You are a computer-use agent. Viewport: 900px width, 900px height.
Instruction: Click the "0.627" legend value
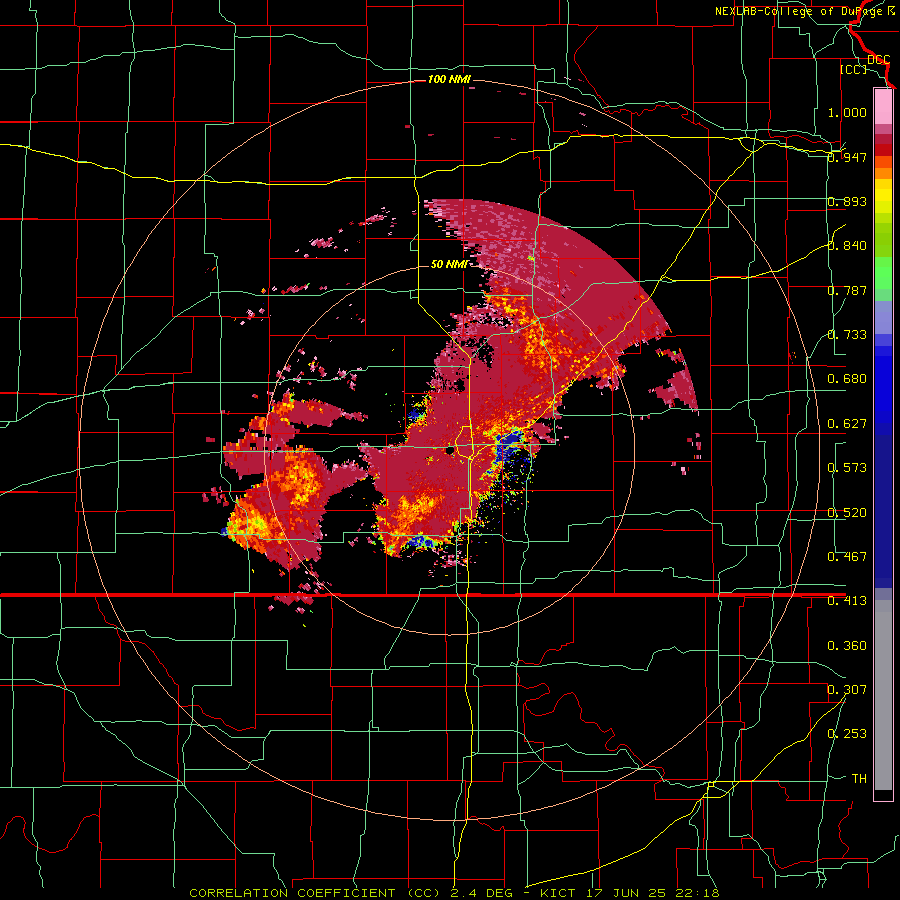tap(847, 424)
